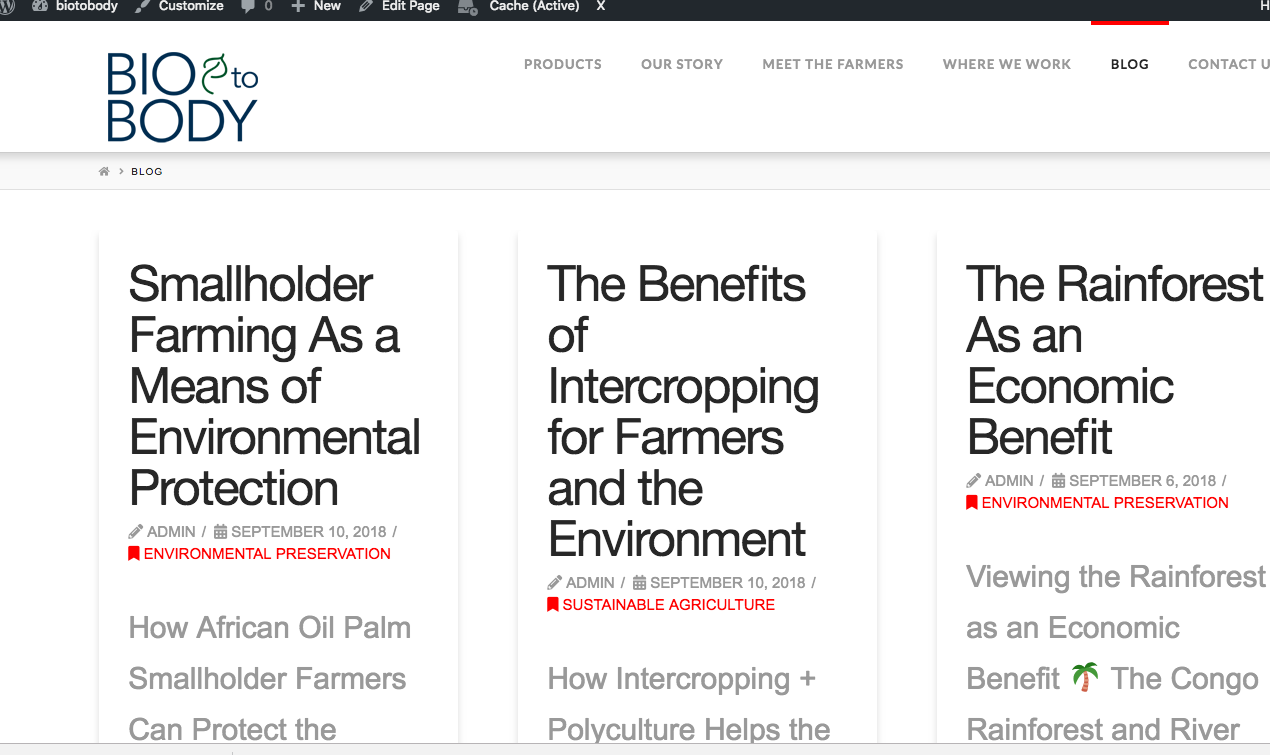Click the X in the admin bar
This screenshot has width=1270, height=755.
(601, 6)
